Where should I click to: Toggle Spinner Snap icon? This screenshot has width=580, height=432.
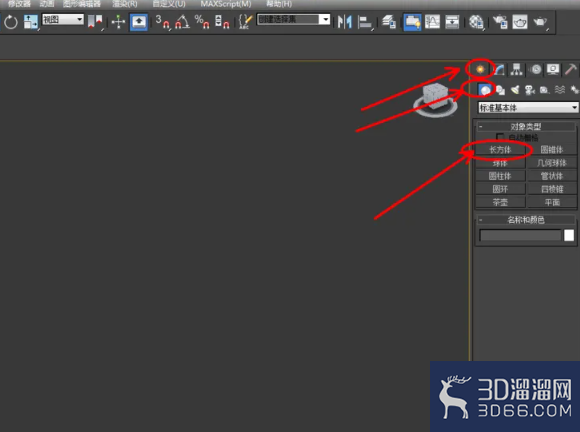(222, 22)
